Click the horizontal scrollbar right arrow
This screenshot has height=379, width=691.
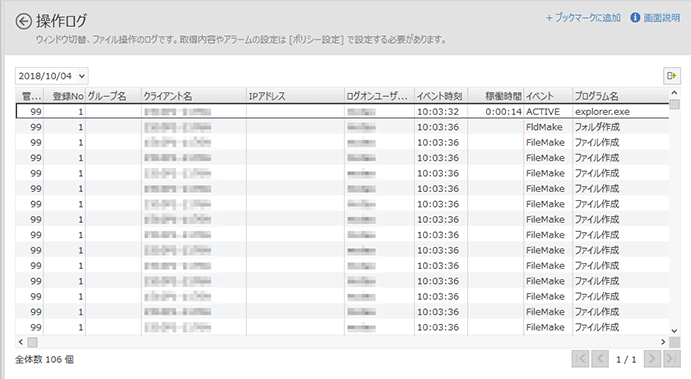tap(663, 342)
